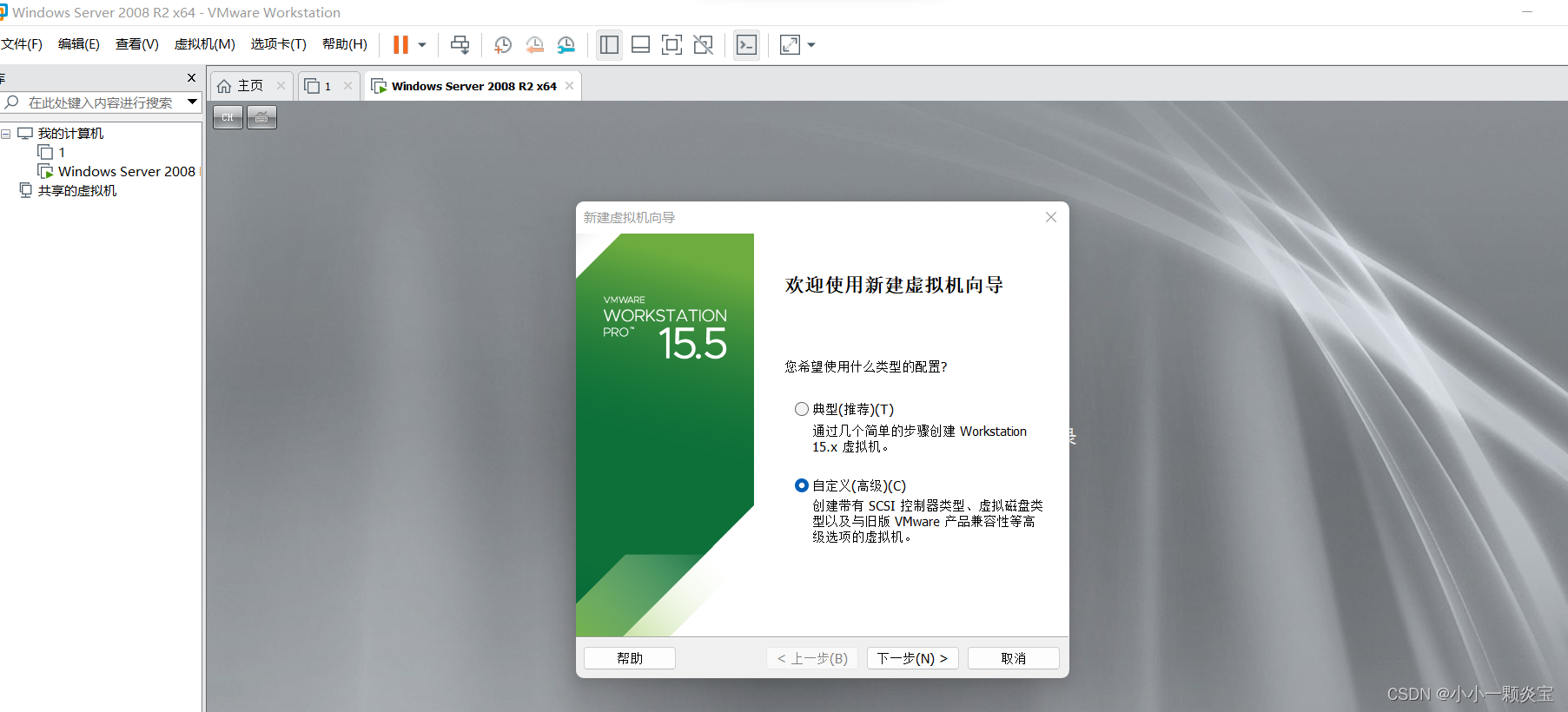Open the console view terminal icon

pyautogui.click(x=746, y=45)
